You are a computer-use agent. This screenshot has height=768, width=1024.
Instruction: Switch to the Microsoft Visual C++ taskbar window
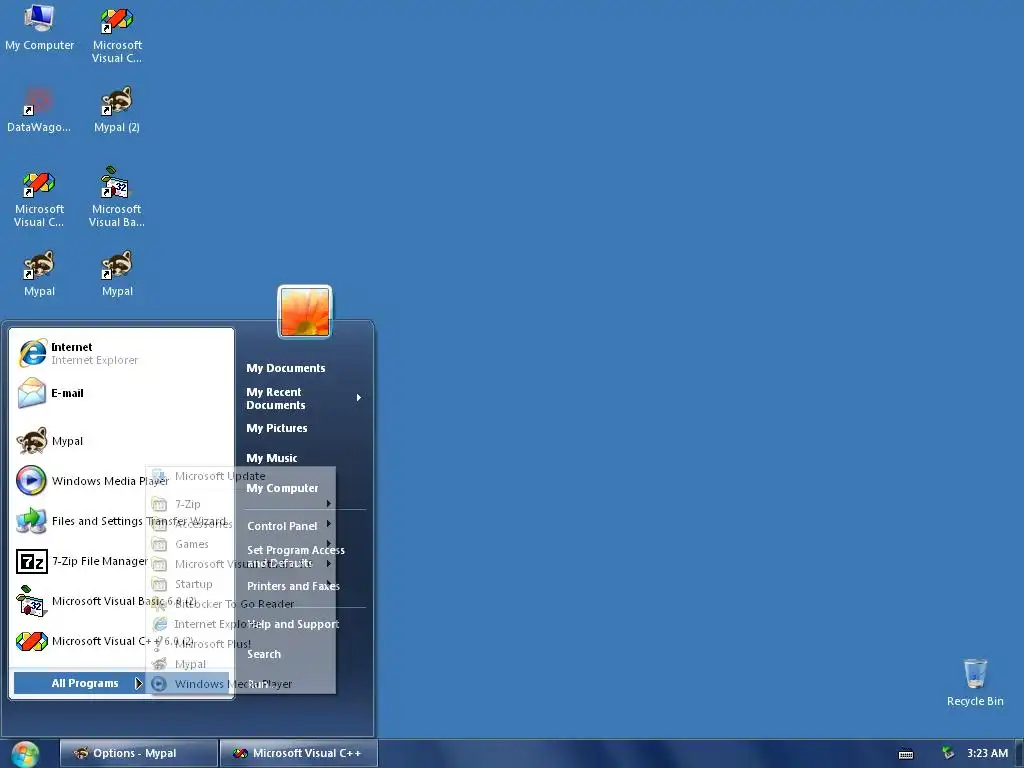(298, 753)
